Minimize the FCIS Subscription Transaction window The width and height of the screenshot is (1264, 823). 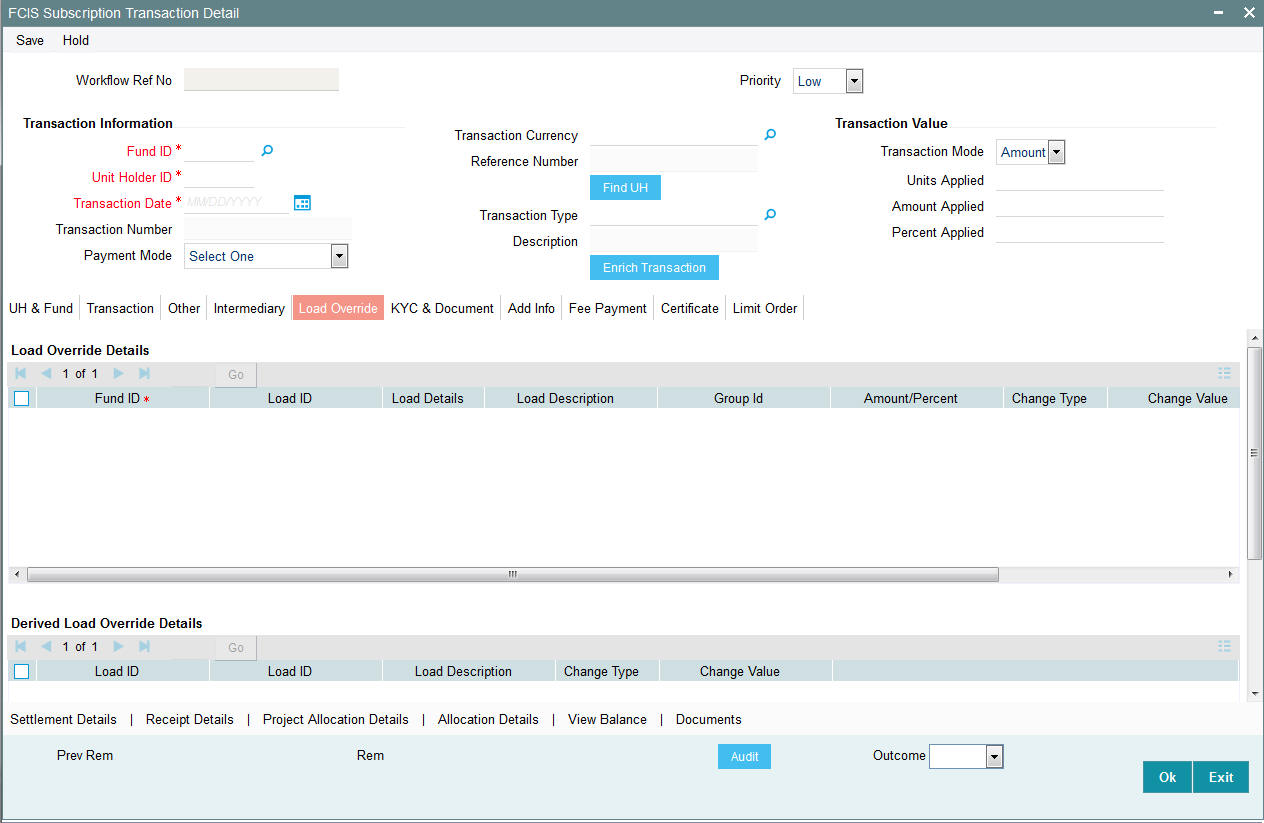click(x=1219, y=13)
